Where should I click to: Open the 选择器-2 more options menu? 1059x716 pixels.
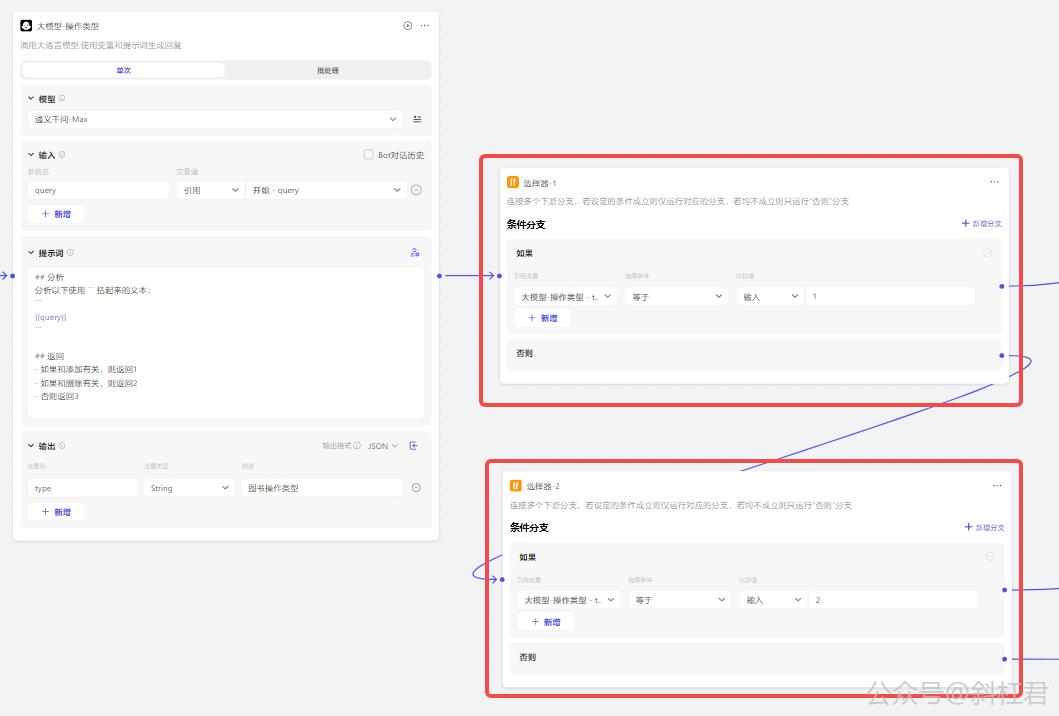click(997, 486)
